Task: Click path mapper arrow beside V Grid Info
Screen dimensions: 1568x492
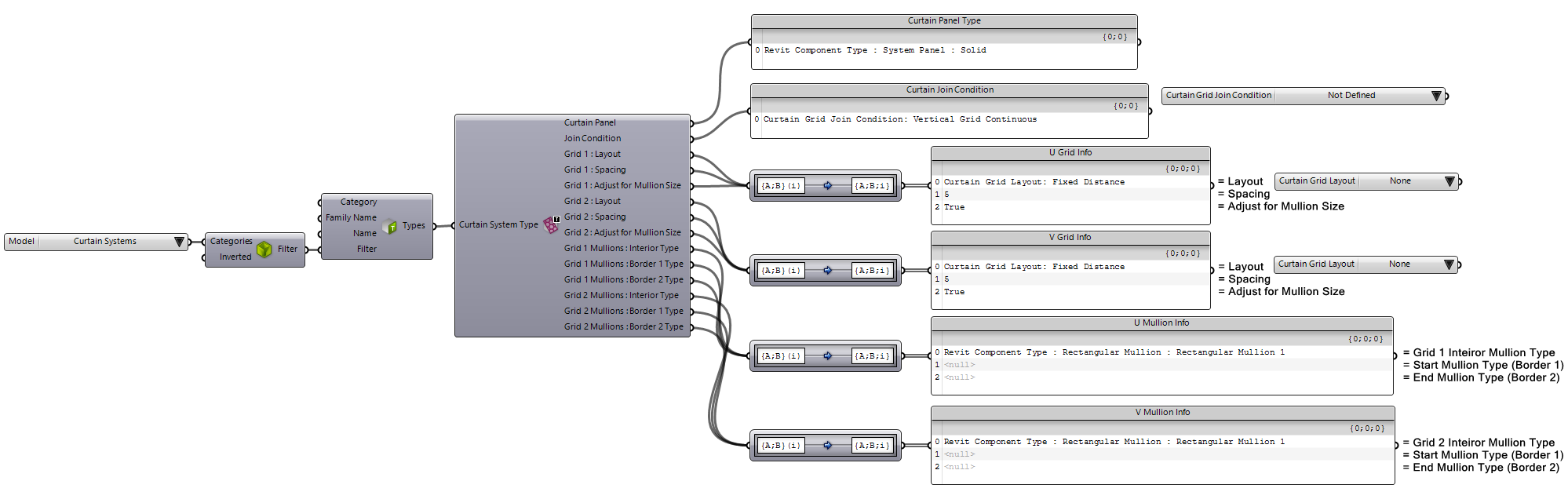Action: point(827,271)
